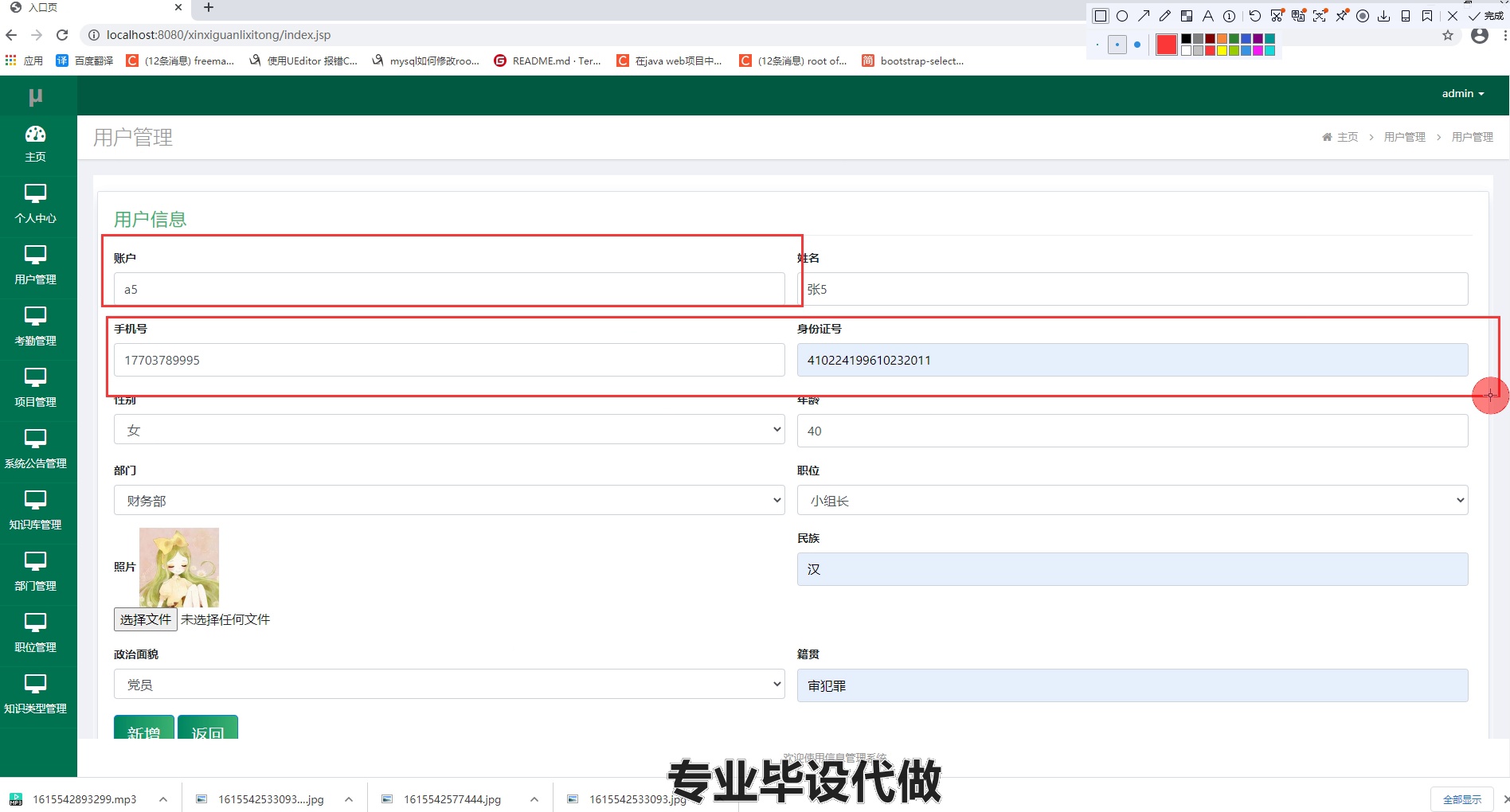Image resolution: width=1510 pixels, height=812 pixels.
Task: Open the admin account menu
Action: point(1462,93)
